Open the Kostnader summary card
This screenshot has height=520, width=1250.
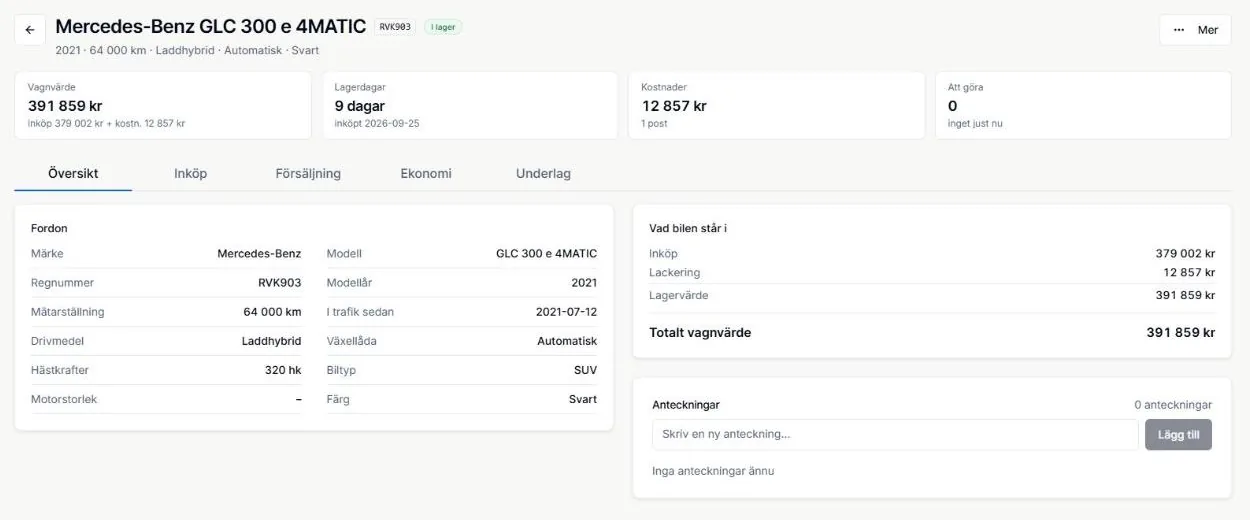pos(776,105)
